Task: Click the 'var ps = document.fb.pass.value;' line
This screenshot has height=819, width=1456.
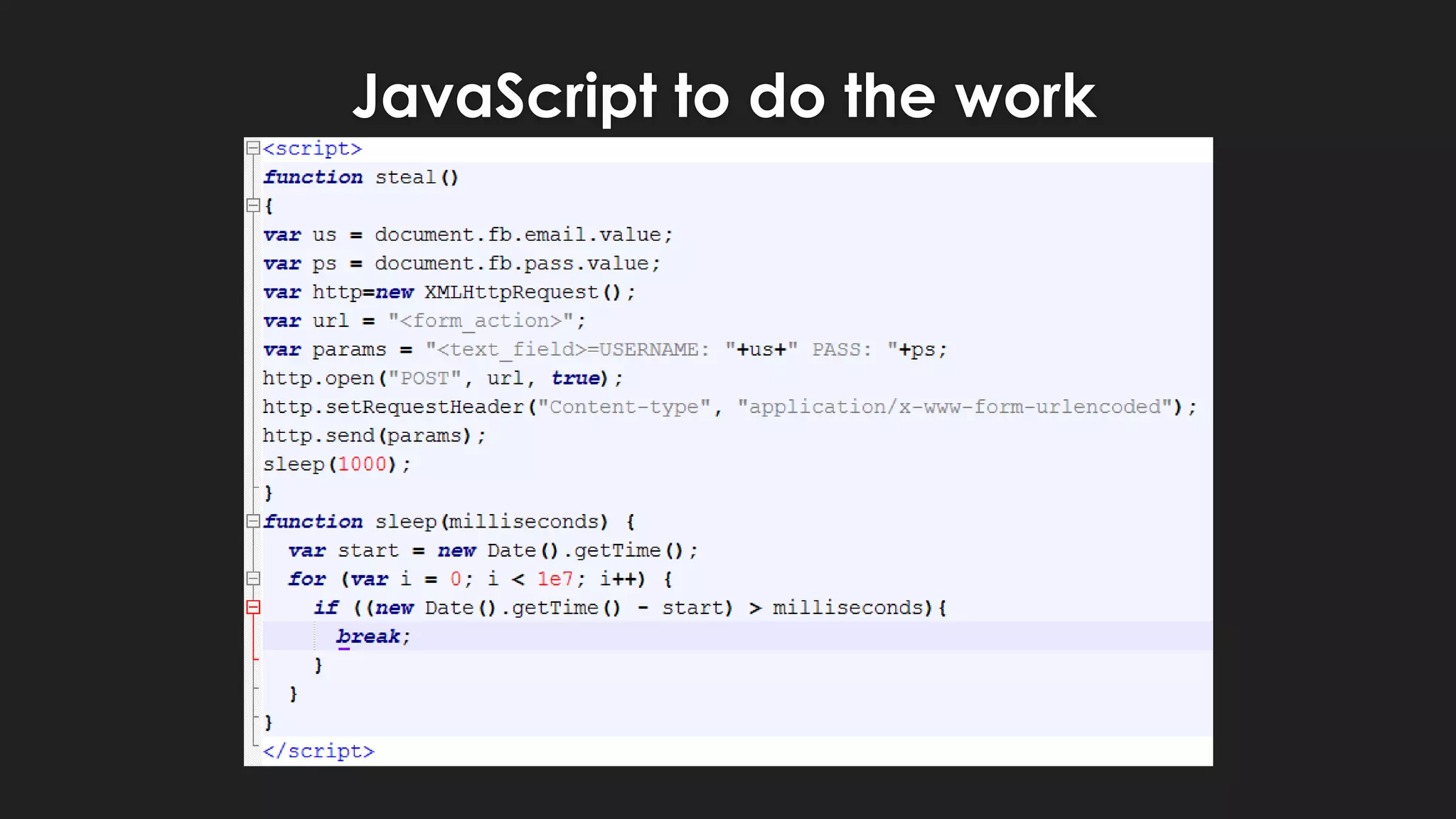Action: 461,264
